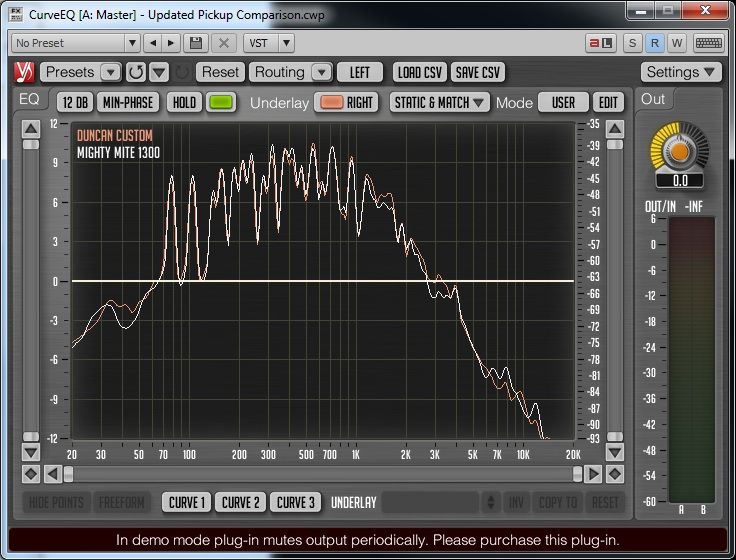Select the EQ tab

click(x=29, y=99)
